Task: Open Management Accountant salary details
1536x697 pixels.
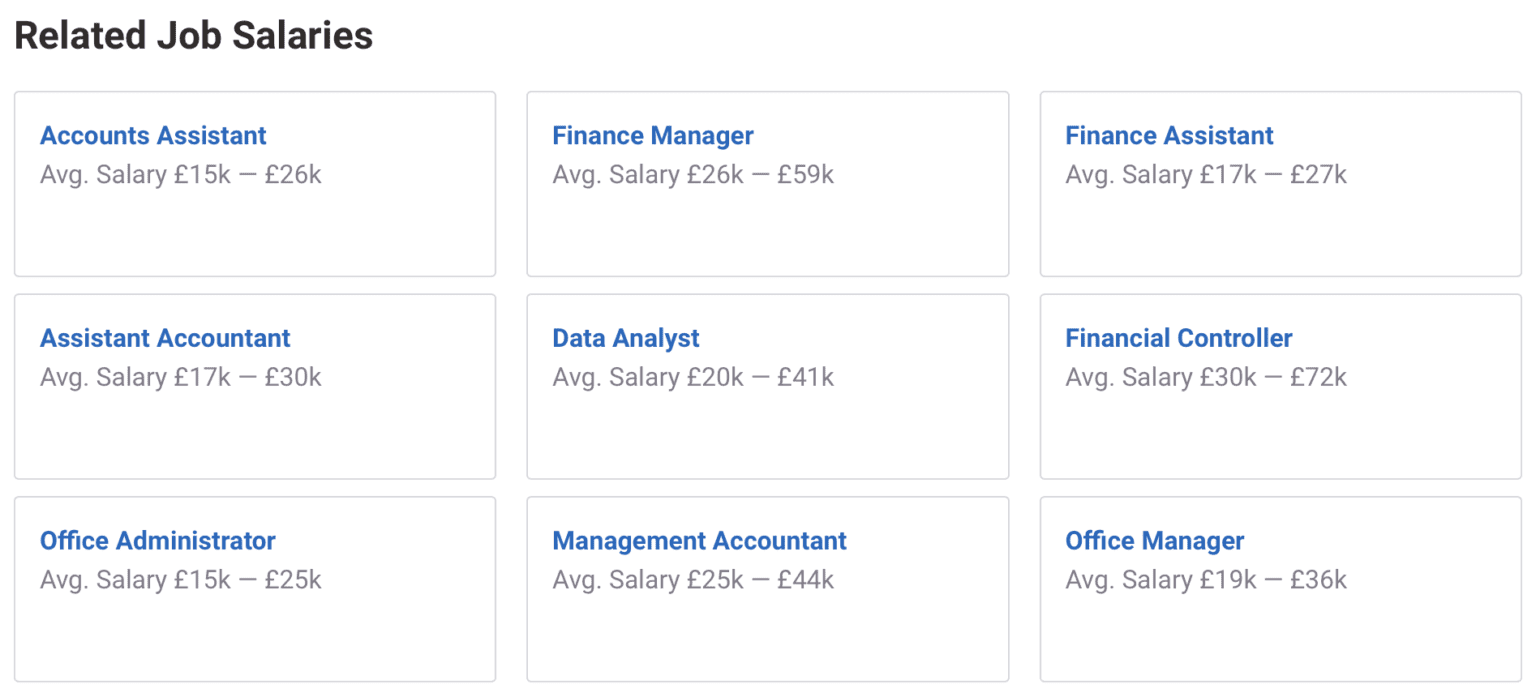Action: point(699,541)
